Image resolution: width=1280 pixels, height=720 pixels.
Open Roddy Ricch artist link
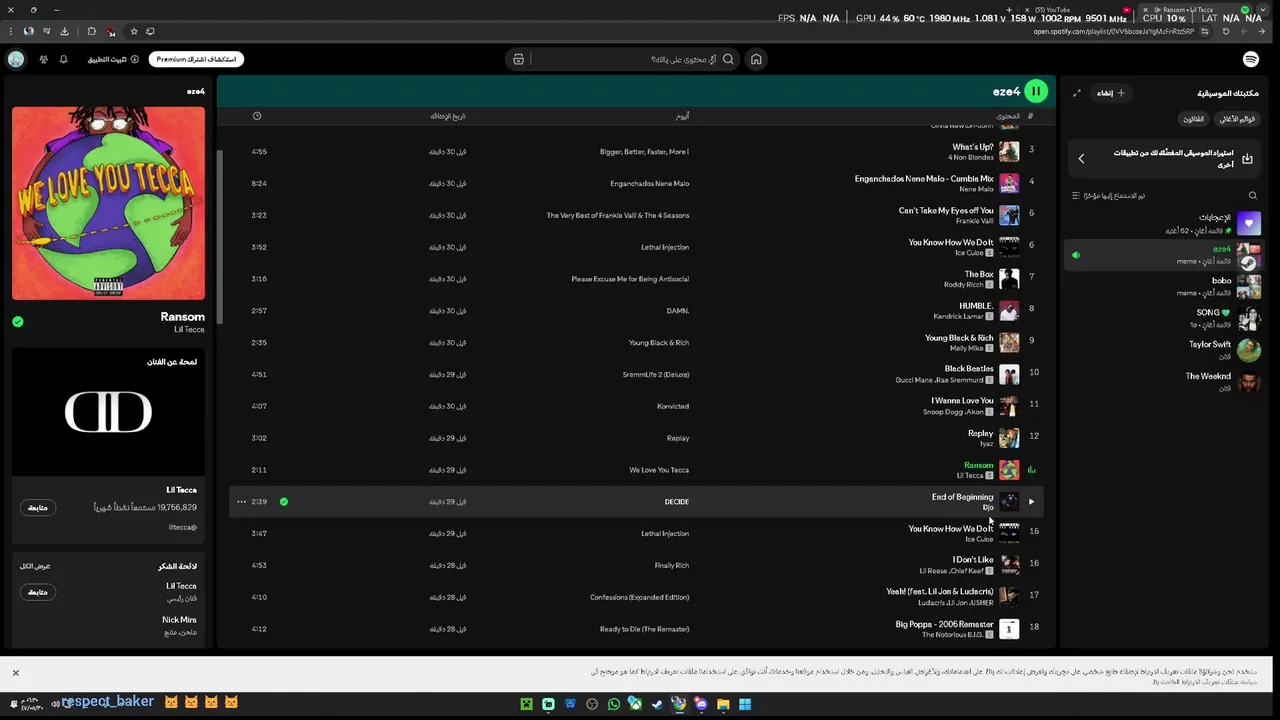click(964, 285)
